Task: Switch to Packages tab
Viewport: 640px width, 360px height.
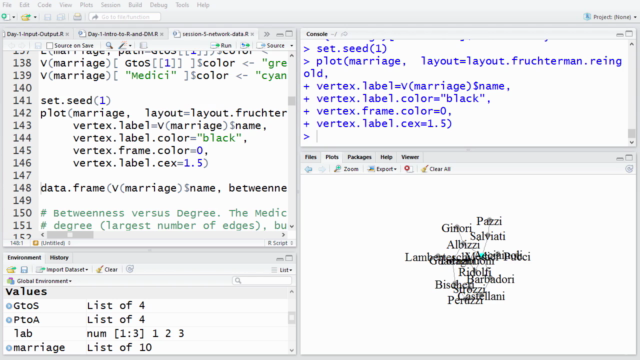Action: [359, 157]
